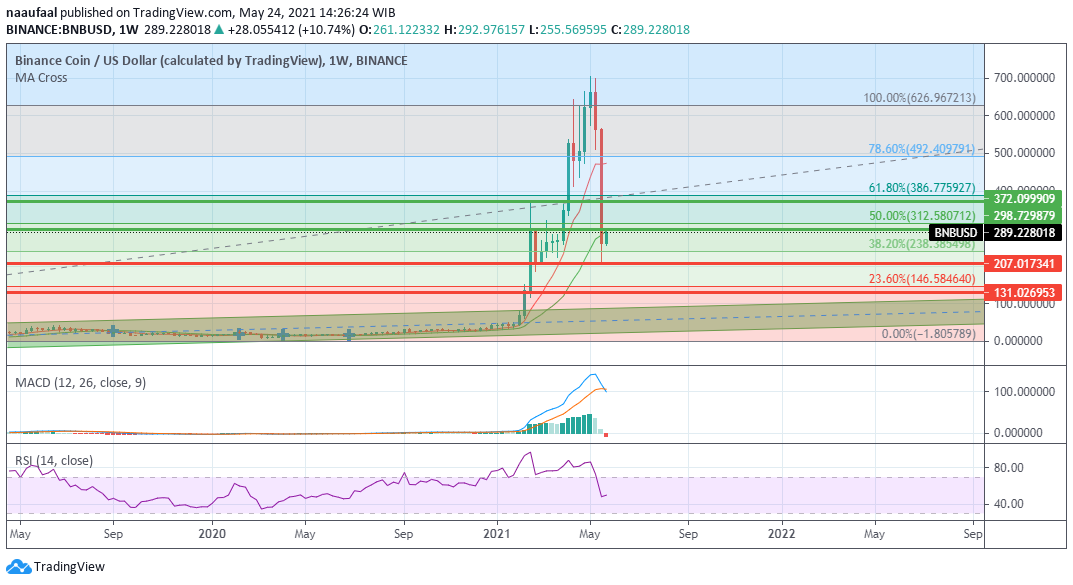Image resolution: width=1073 pixels, height=585 pixels.
Task: Click the Low value L:255.569595
Action: point(568,30)
